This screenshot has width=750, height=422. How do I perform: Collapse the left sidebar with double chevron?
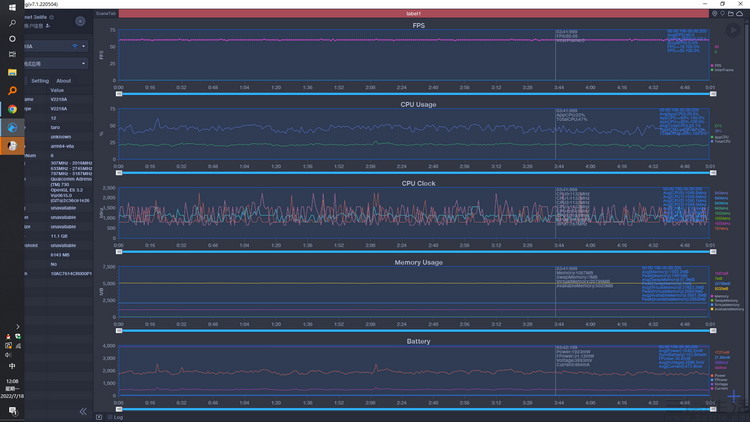point(83,411)
